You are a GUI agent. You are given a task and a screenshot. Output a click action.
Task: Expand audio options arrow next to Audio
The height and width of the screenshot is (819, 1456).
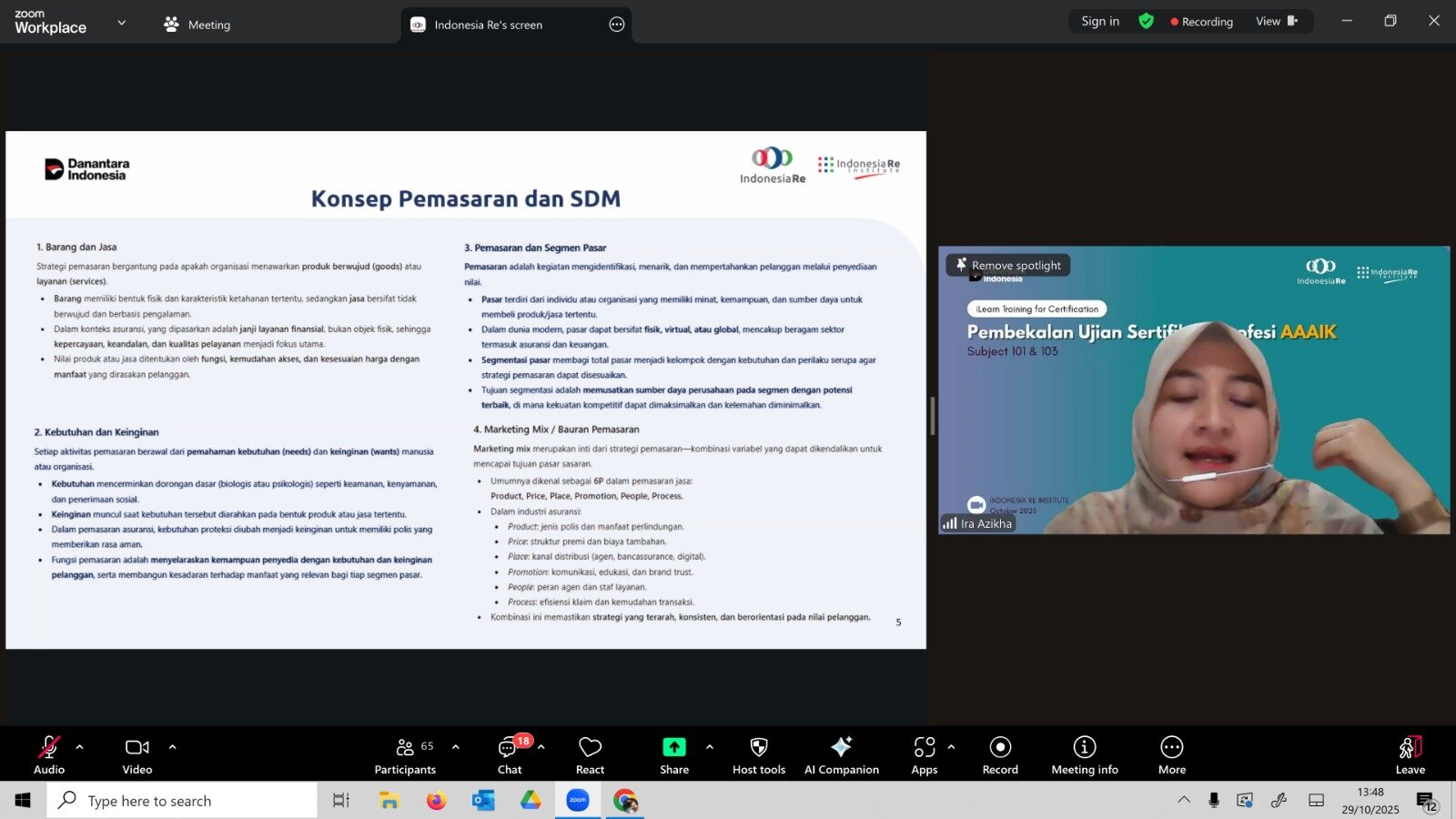(80, 747)
